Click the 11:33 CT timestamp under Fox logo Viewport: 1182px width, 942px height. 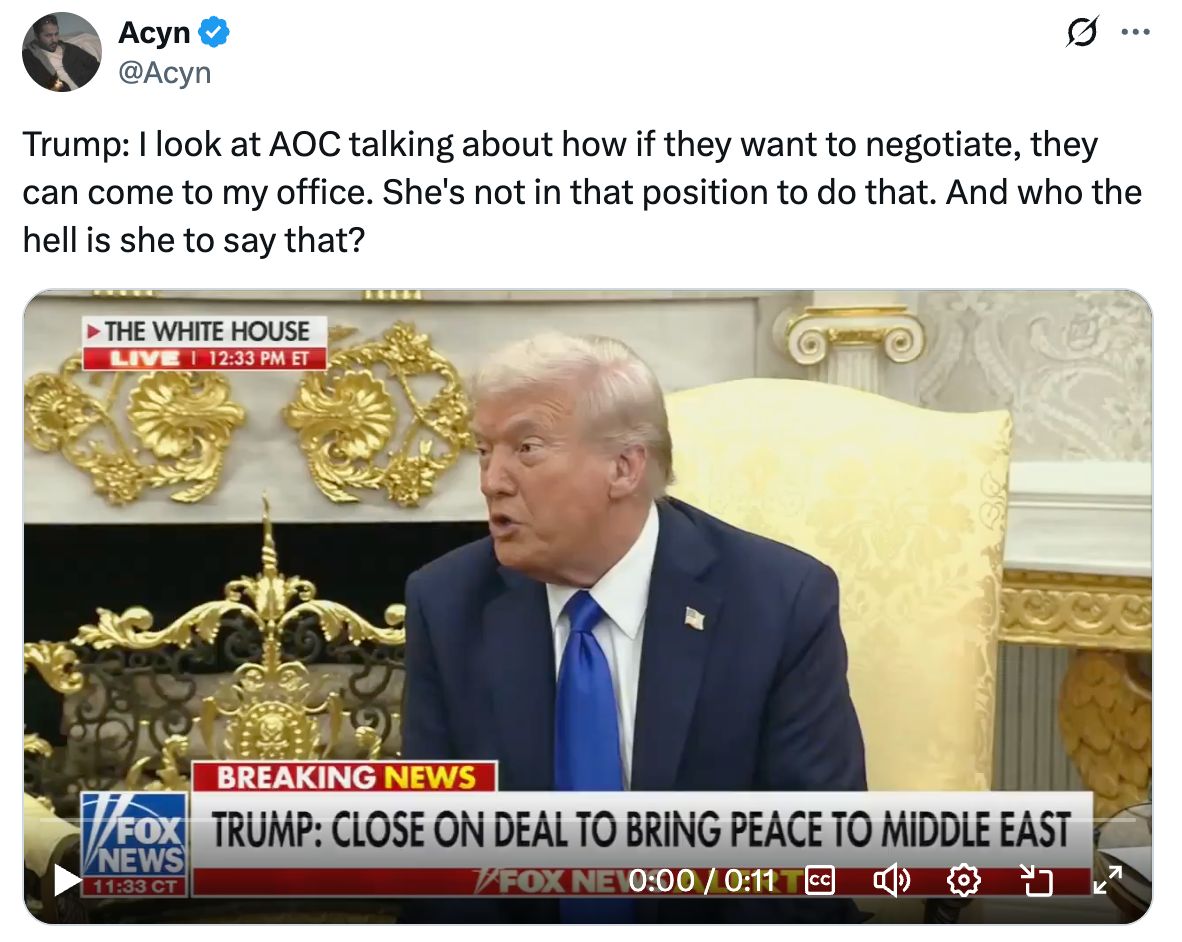point(134,886)
